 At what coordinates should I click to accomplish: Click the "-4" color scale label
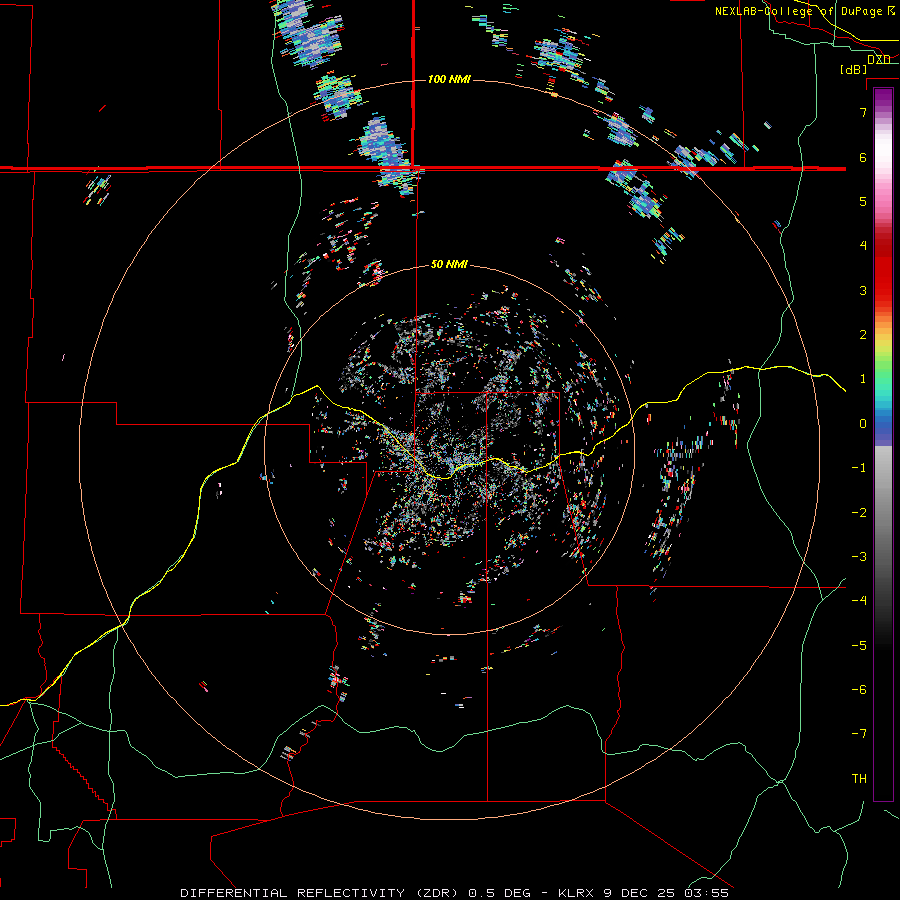pyautogui.click(x=859, y=601)
